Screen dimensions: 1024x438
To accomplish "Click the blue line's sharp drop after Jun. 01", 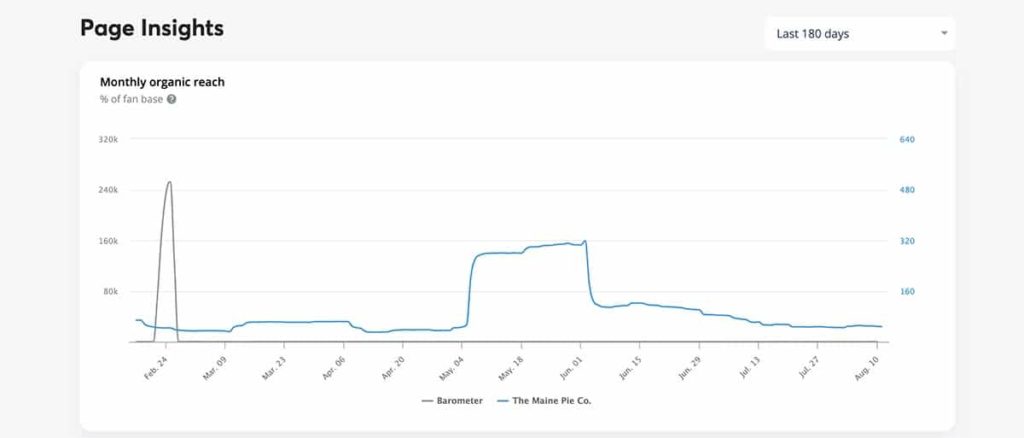I will (588, 275).
